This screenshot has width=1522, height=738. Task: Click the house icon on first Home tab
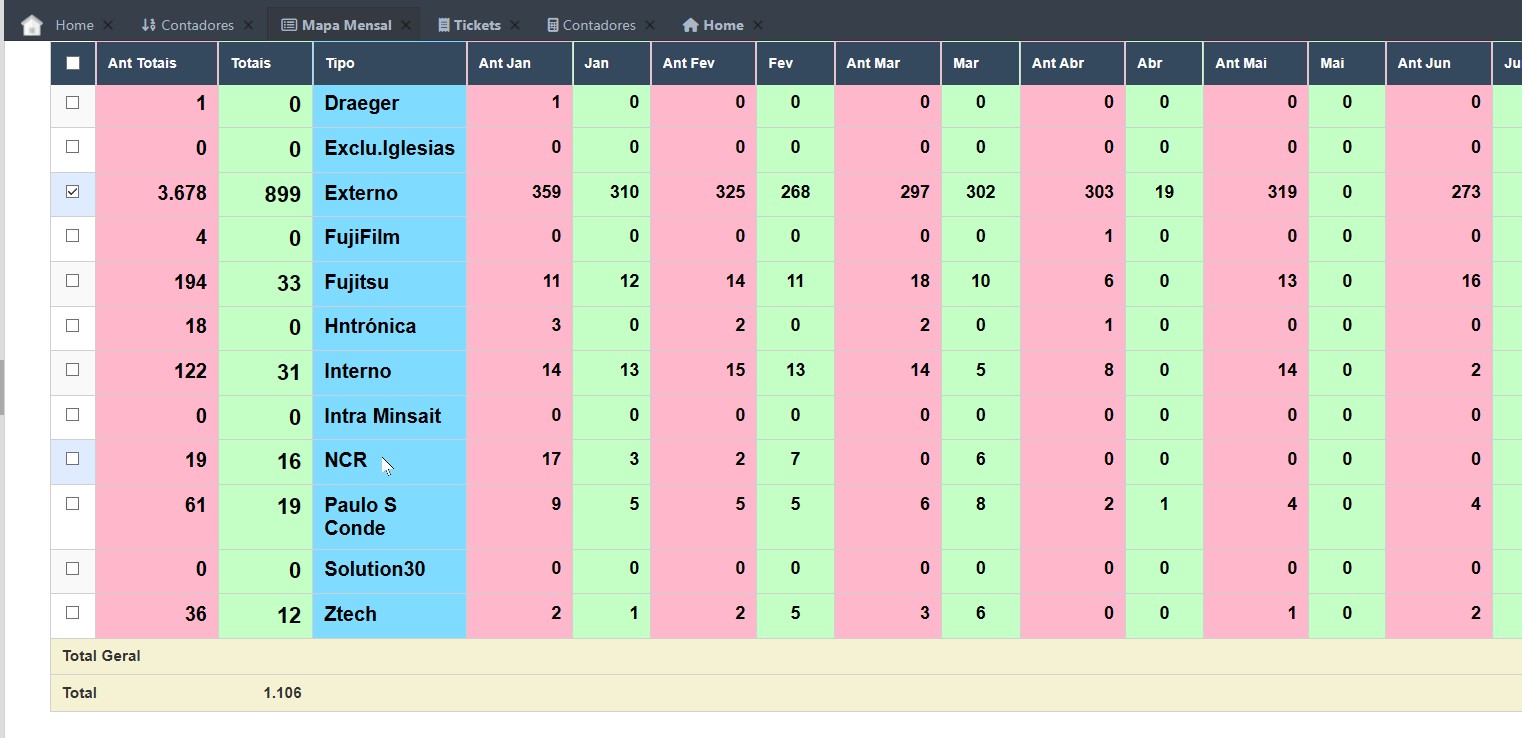tap(32, 25)
